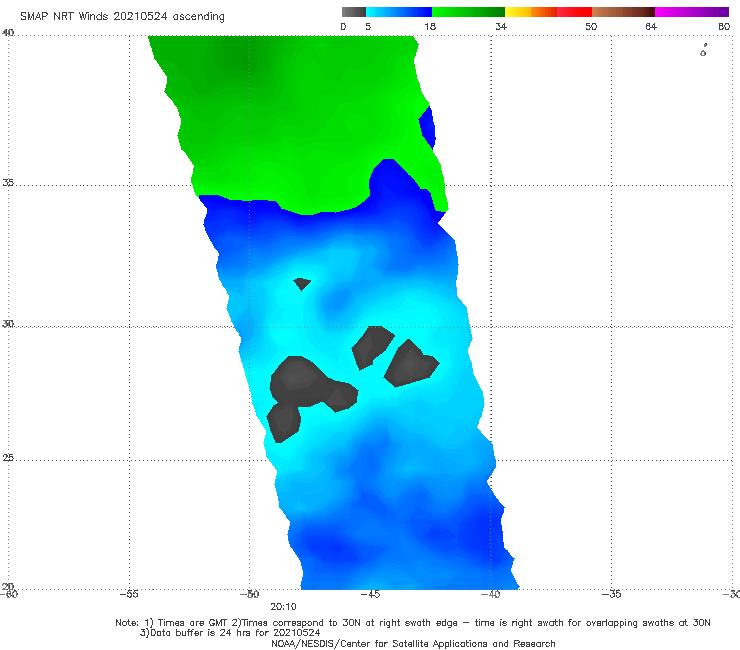Click the title 'SMAP NRT Winds 20210524 ascending'
The height and width of the screenshot is (650, 740).
(122, 16)
